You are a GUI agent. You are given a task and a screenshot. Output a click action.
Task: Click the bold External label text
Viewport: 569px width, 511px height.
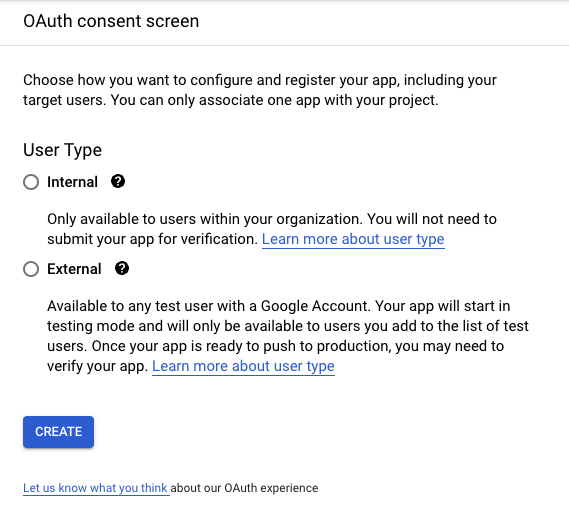point(74,269)
